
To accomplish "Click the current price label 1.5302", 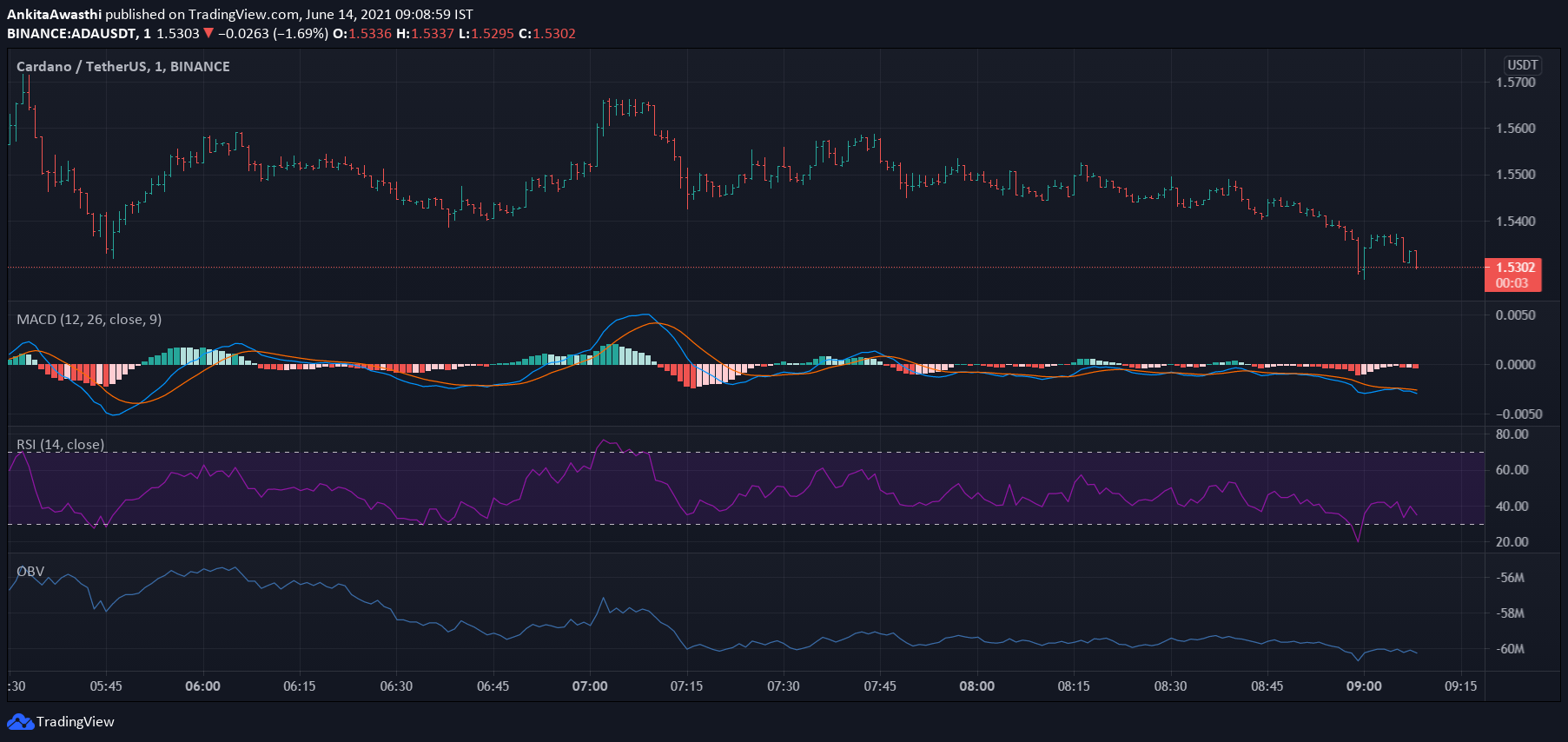I will (1515, 267).
